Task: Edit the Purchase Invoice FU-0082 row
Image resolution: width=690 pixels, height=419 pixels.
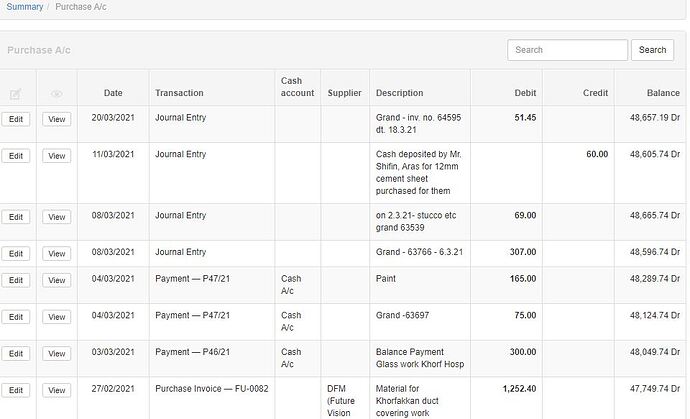Action: click(x=16, y=390)
